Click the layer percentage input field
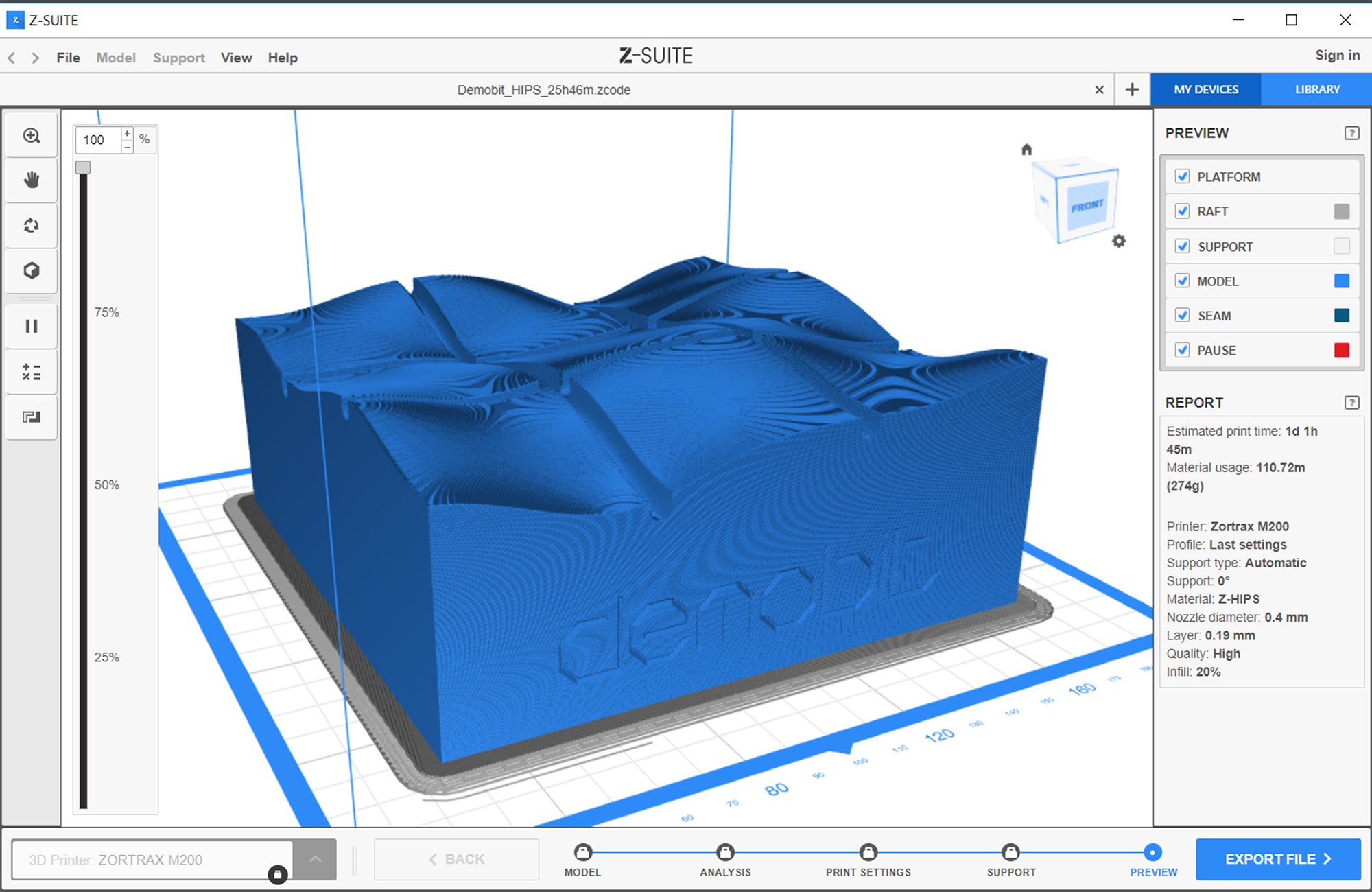The image size is (1372, 892). (x=98, y=140)
